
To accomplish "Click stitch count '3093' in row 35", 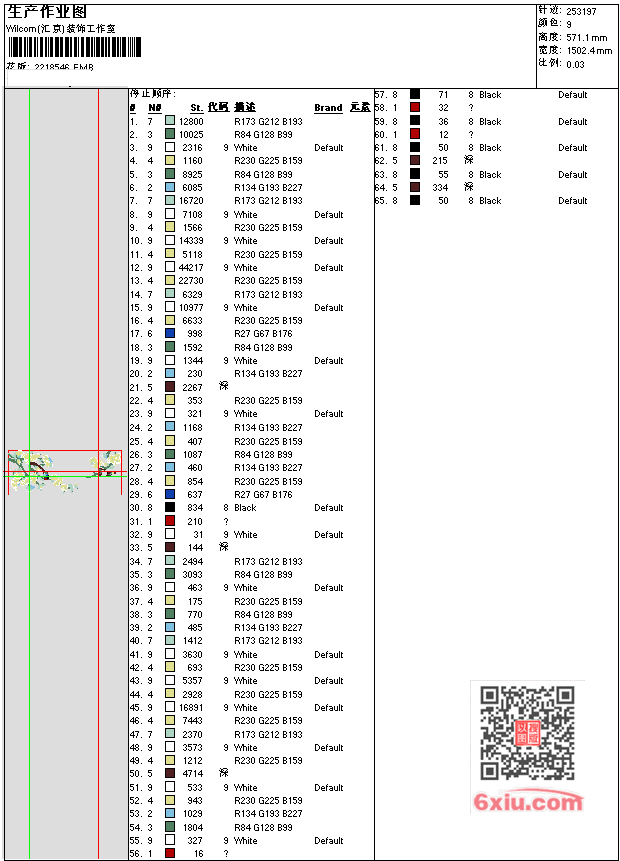I will (193, 574).
